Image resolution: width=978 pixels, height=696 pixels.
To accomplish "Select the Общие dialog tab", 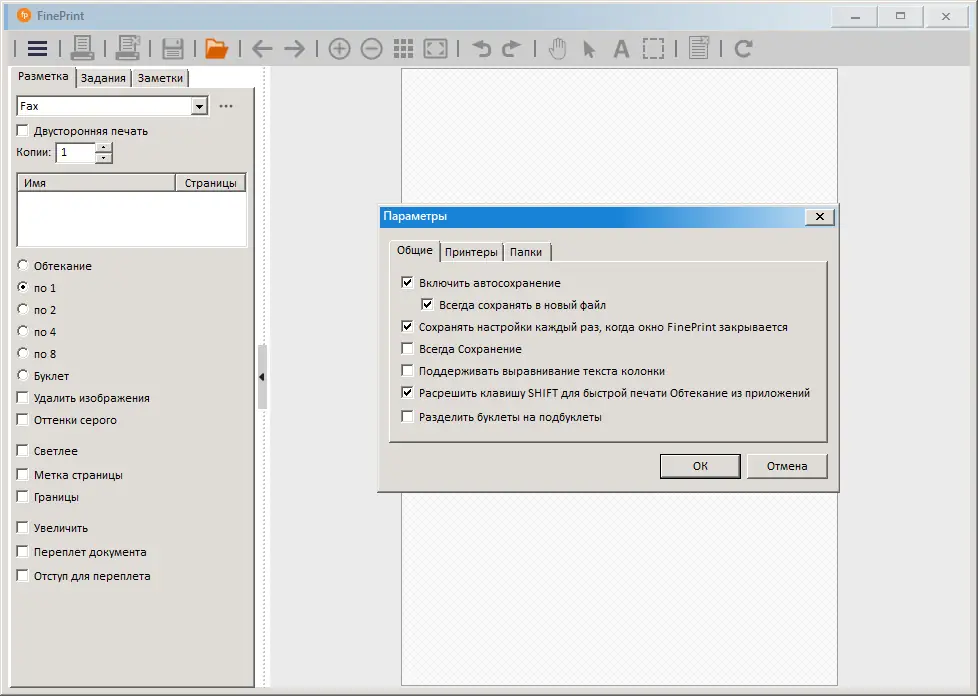I will [x=415, y=250].
